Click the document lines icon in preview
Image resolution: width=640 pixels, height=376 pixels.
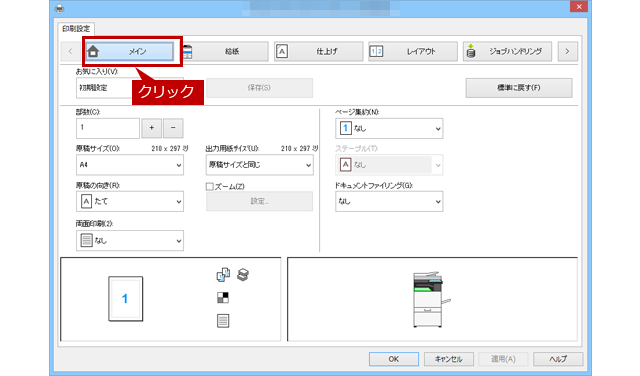point(223,321)
